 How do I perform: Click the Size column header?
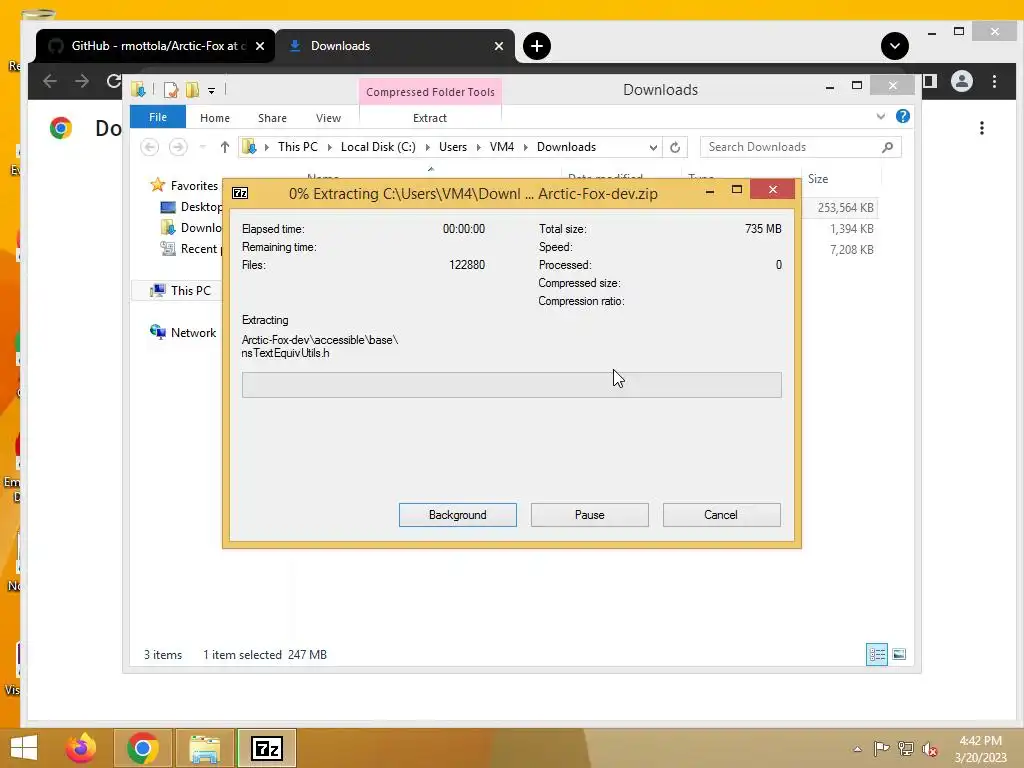[x=818, y=179]
